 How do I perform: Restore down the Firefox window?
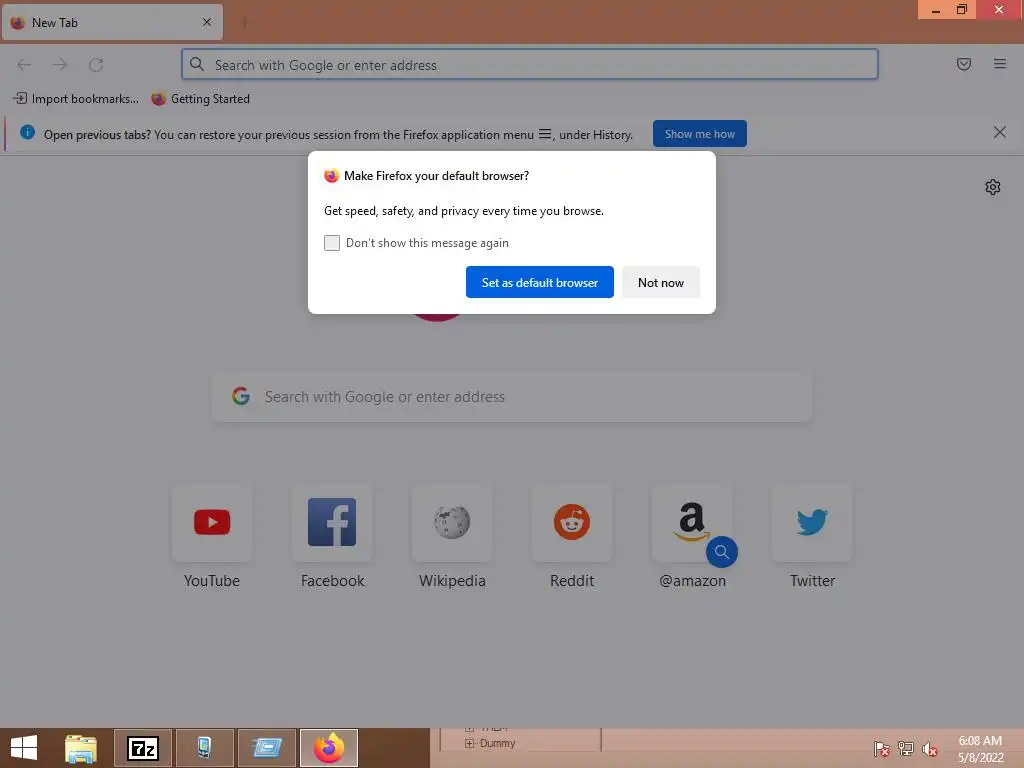pyautogui.click(x=962, y=10)
